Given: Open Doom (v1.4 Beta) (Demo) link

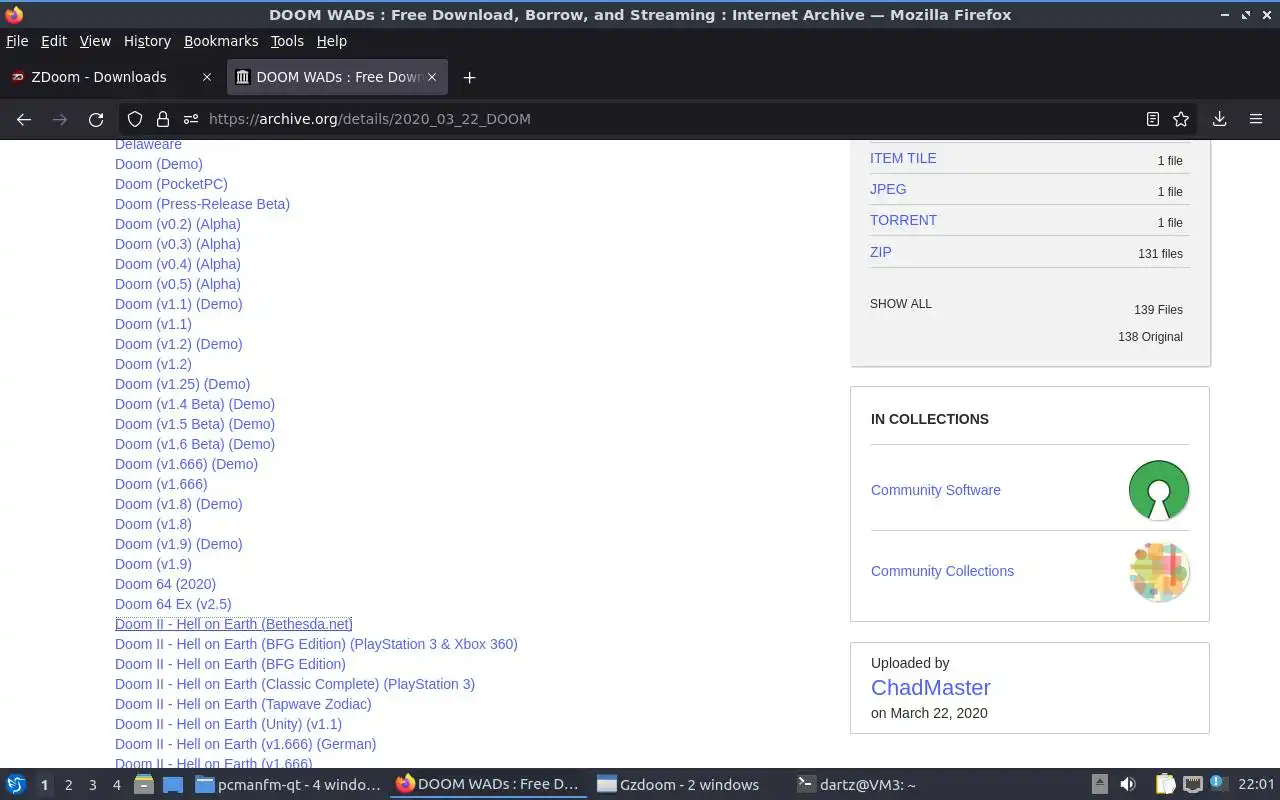Looking at the screenshot, I should tap(195, 404).
